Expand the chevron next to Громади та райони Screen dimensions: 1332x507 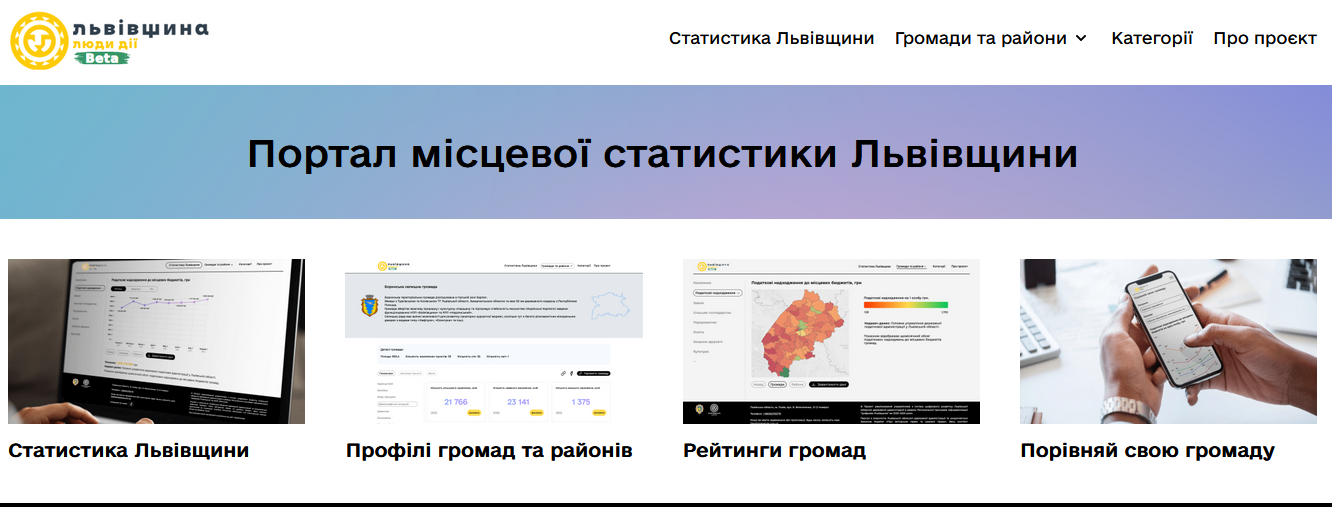(1081, 39)
